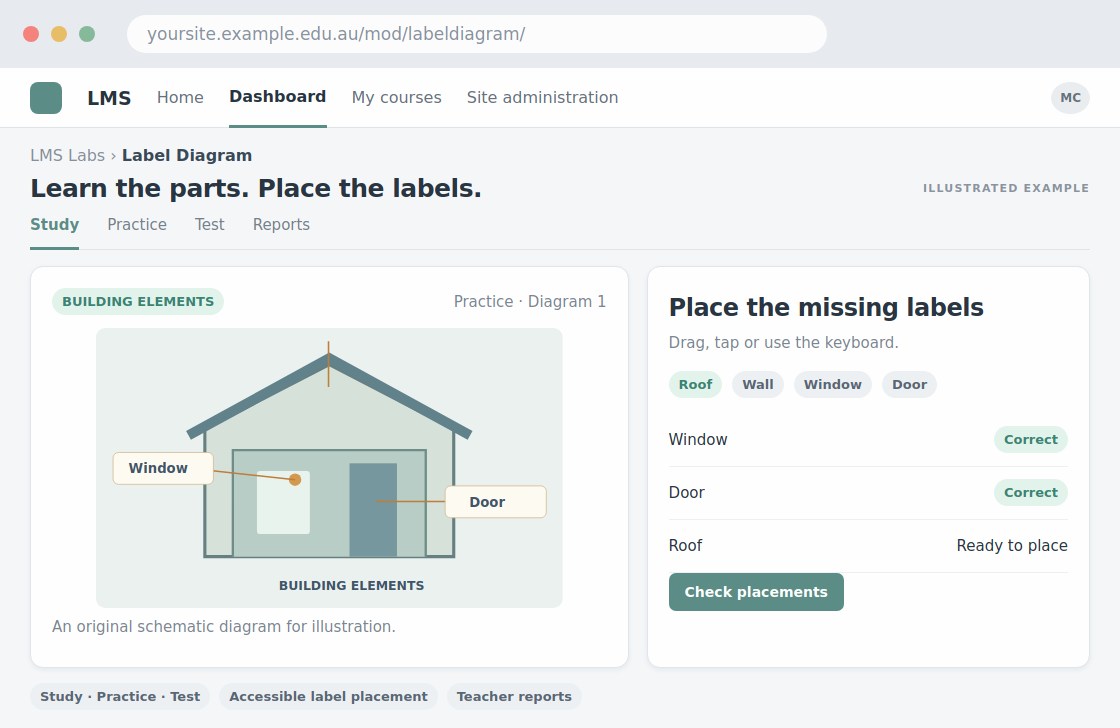Select the Door label chip
This screenshot has width=1120, height=728.
click(x=909, y=384)
